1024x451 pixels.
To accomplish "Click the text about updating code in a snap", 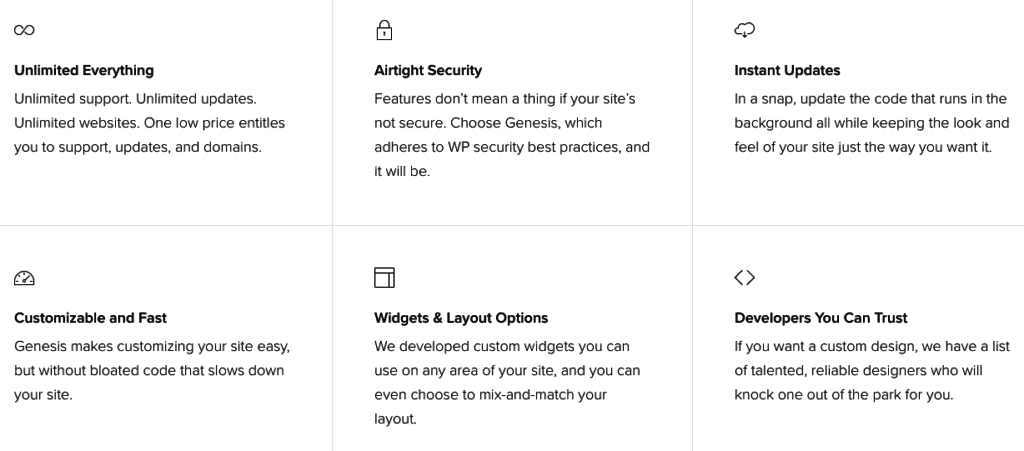I will (872, 123).
